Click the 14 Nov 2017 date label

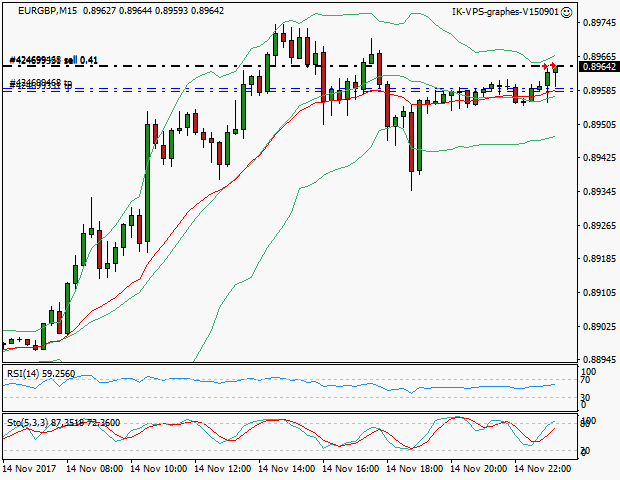tap(30, 469)
